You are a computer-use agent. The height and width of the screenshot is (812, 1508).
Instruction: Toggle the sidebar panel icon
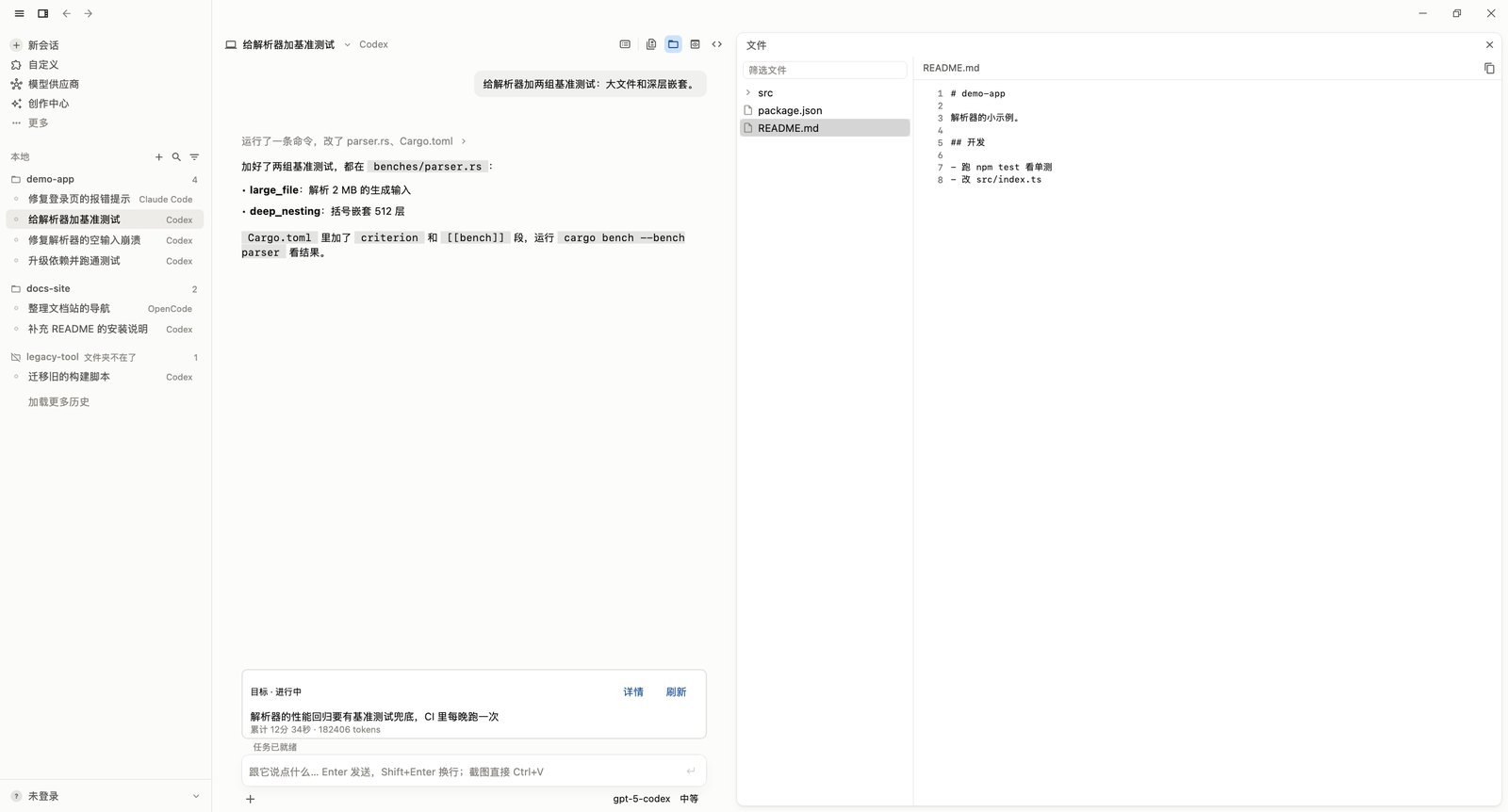point(43,14)
